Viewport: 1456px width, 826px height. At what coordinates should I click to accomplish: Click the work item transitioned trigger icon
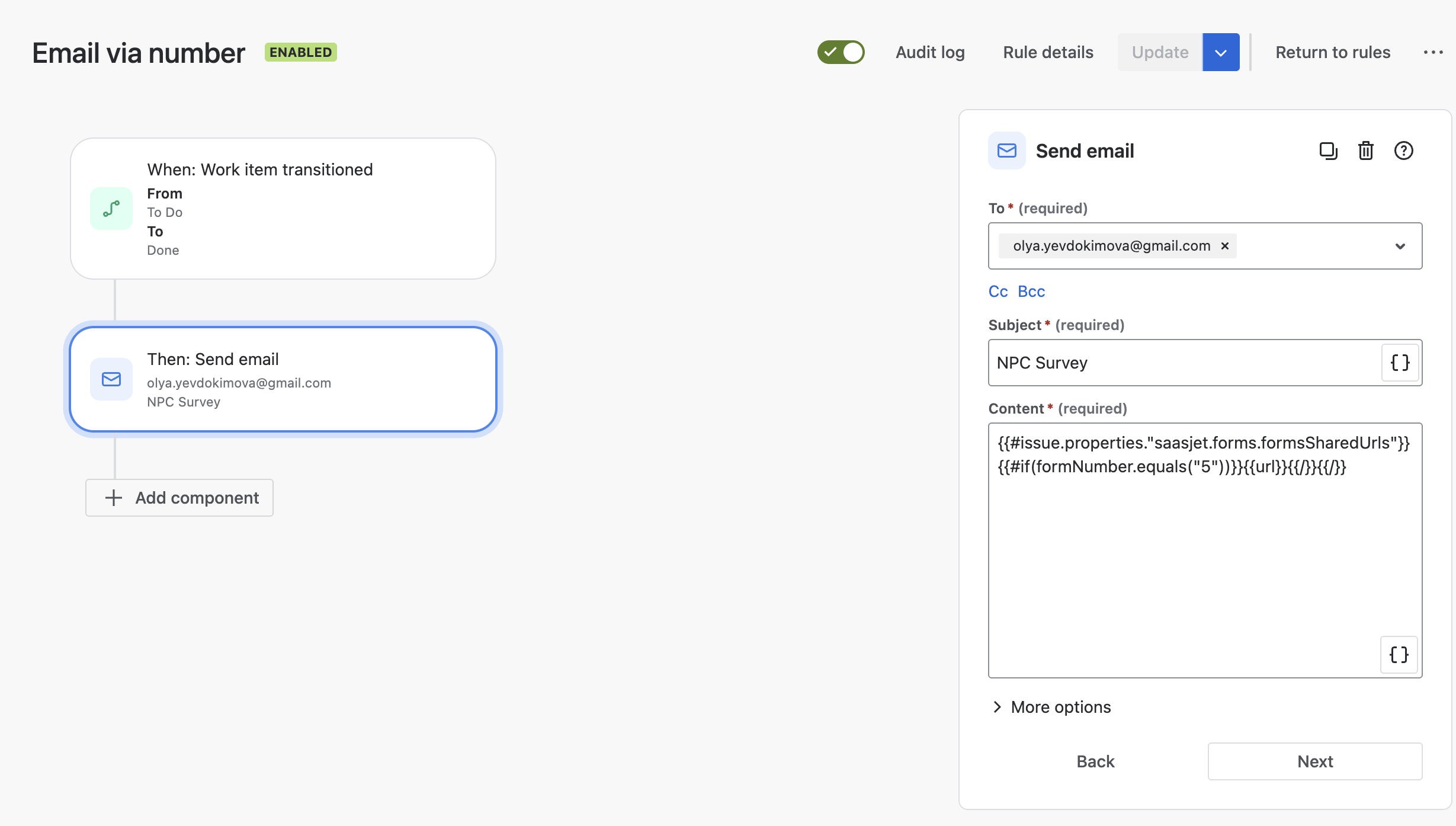pyautogui.click(x=111, y=209)
